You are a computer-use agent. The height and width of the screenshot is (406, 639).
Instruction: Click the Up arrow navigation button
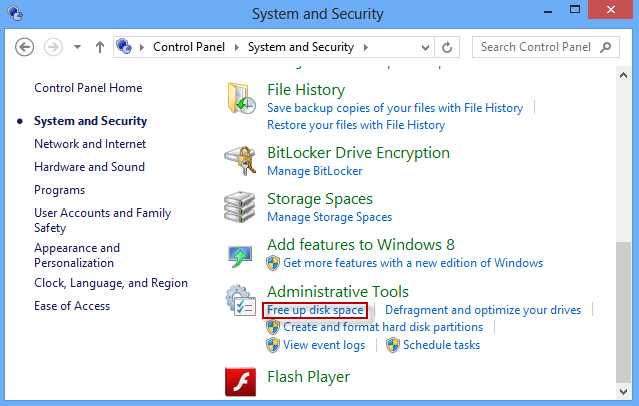(100, 47)
